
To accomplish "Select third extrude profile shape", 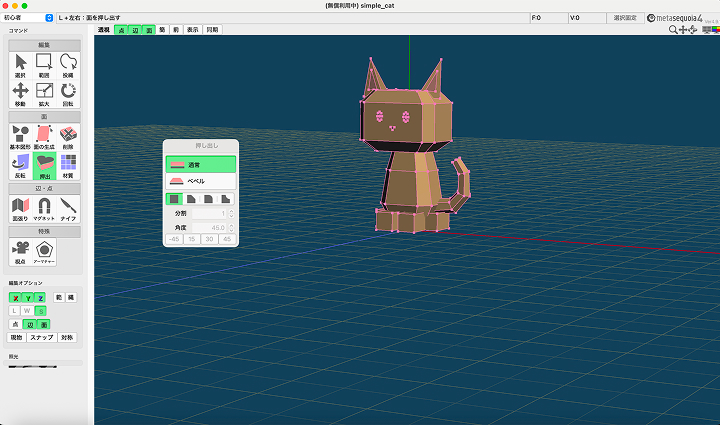I will click(x=208, y=199).
